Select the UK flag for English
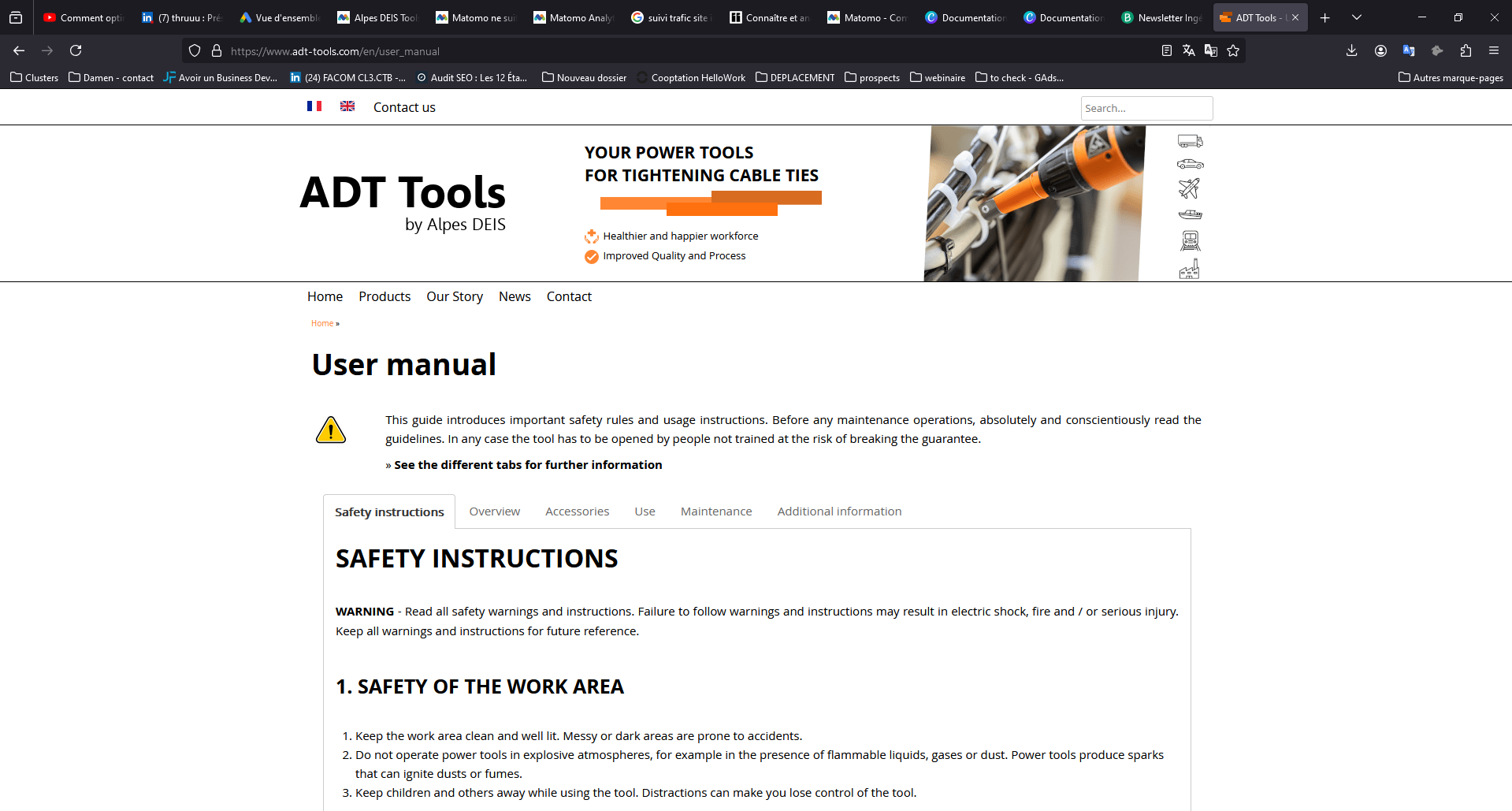This screenshot has width=1512, height=811. point(347,106)
